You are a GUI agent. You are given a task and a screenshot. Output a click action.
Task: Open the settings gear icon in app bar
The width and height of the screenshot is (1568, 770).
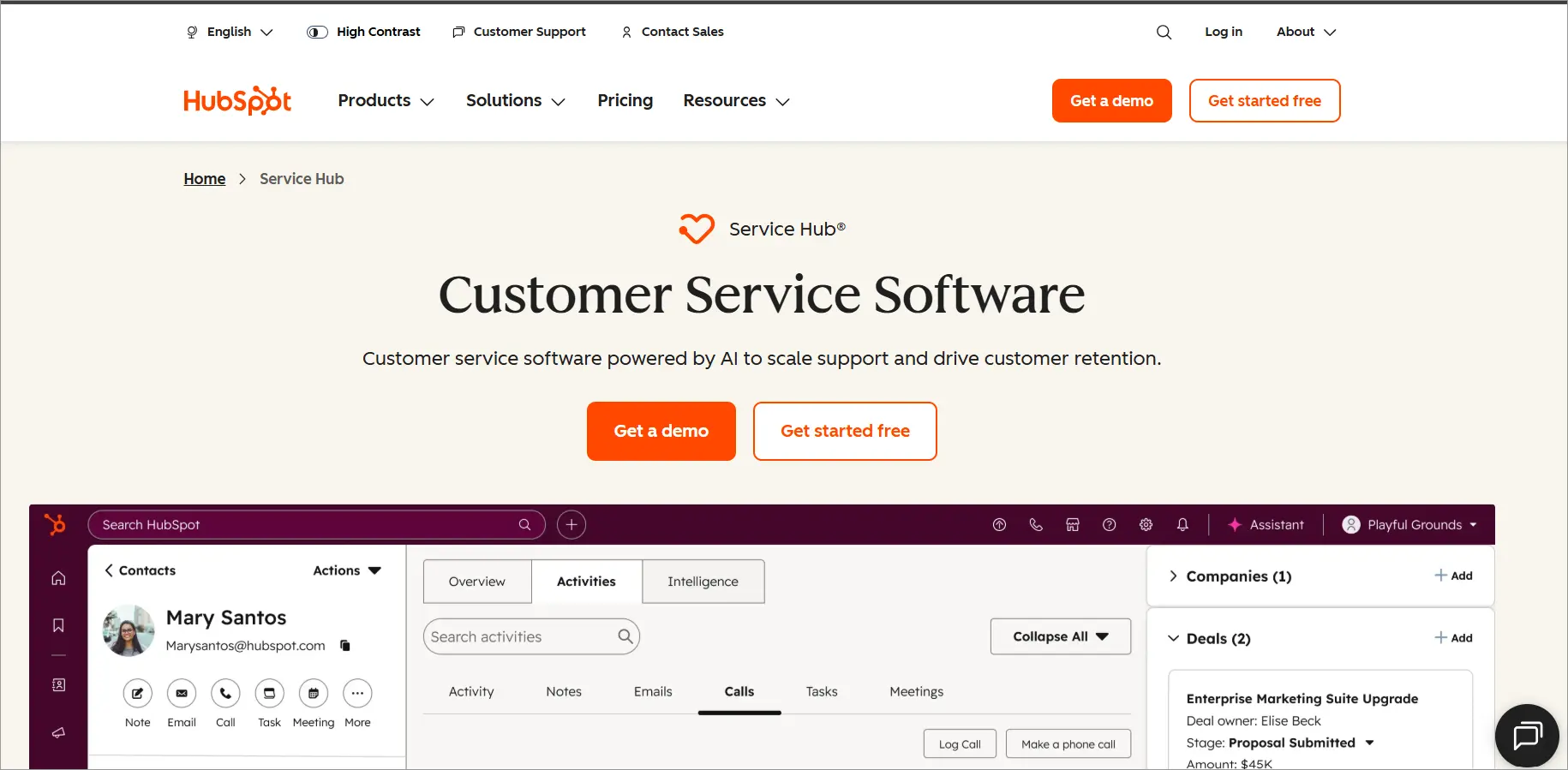pyautogui.click(x=1146, y=525)
